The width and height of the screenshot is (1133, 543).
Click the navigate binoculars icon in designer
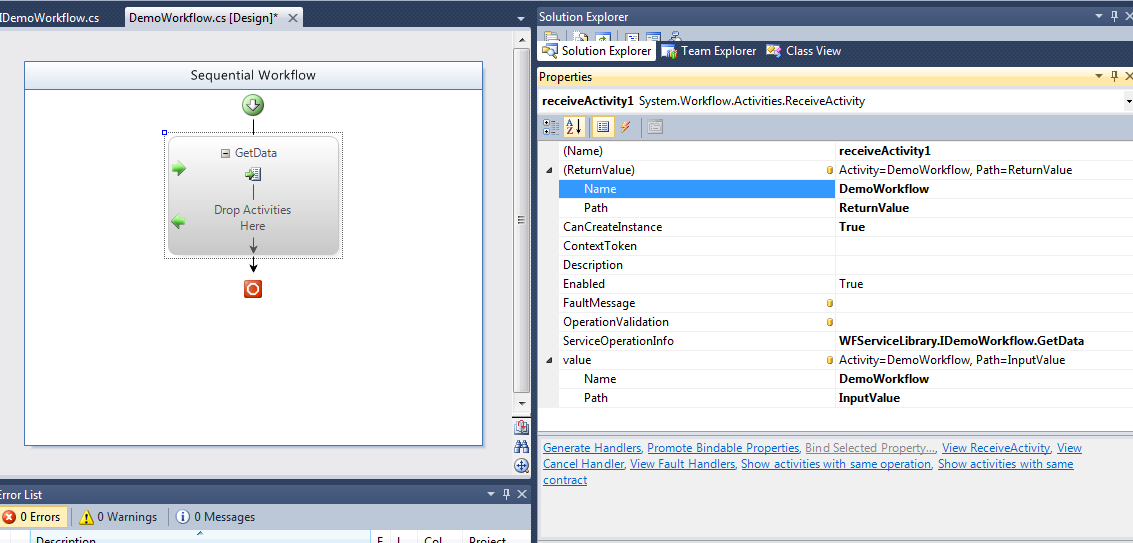tap(521, 446)
